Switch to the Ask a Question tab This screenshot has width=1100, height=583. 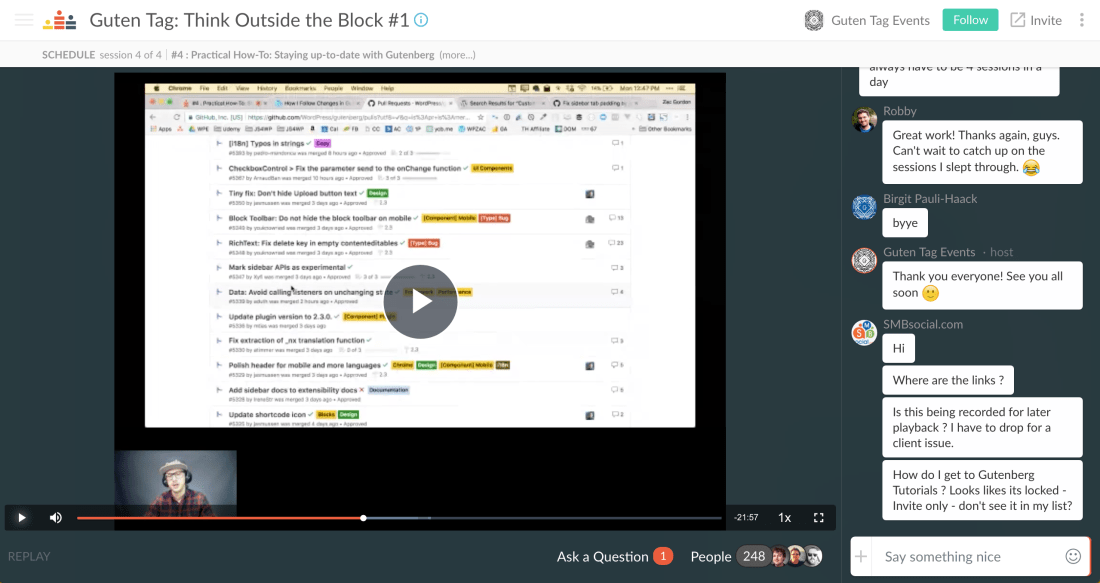click(604, 556)
